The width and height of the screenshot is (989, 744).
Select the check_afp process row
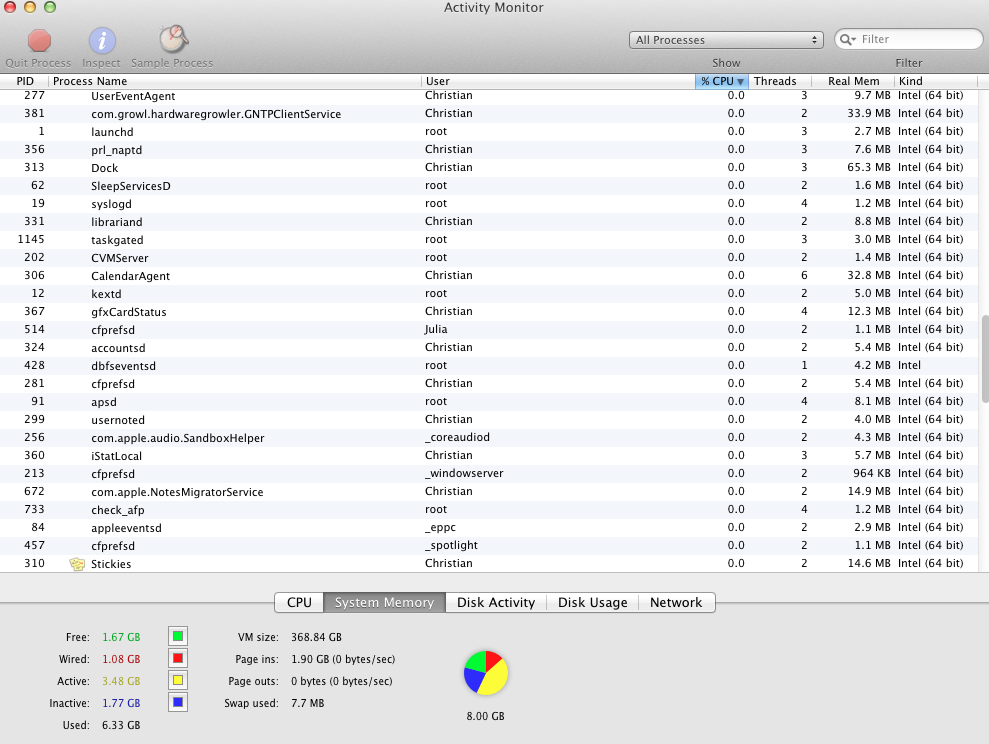coord(489,509)
